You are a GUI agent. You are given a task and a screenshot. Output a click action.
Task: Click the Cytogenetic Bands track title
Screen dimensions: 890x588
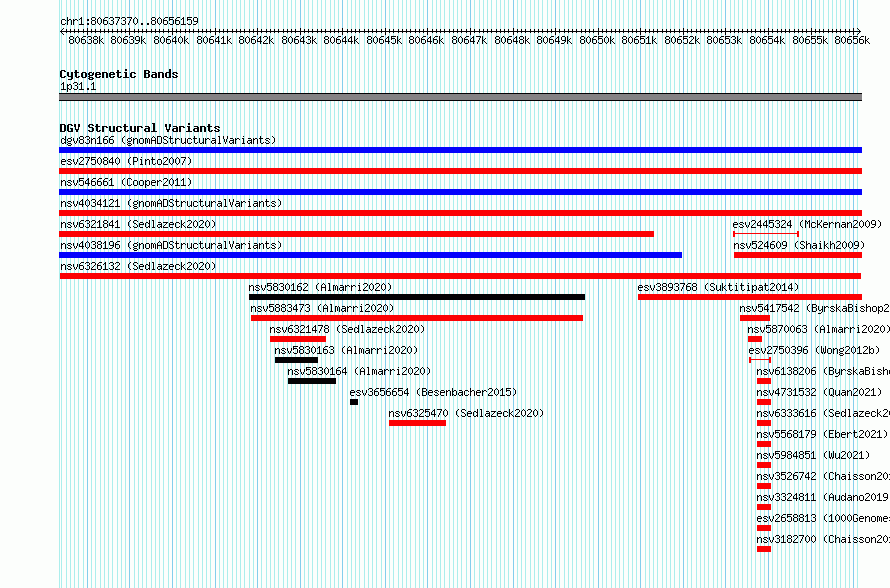click(119, 74)
